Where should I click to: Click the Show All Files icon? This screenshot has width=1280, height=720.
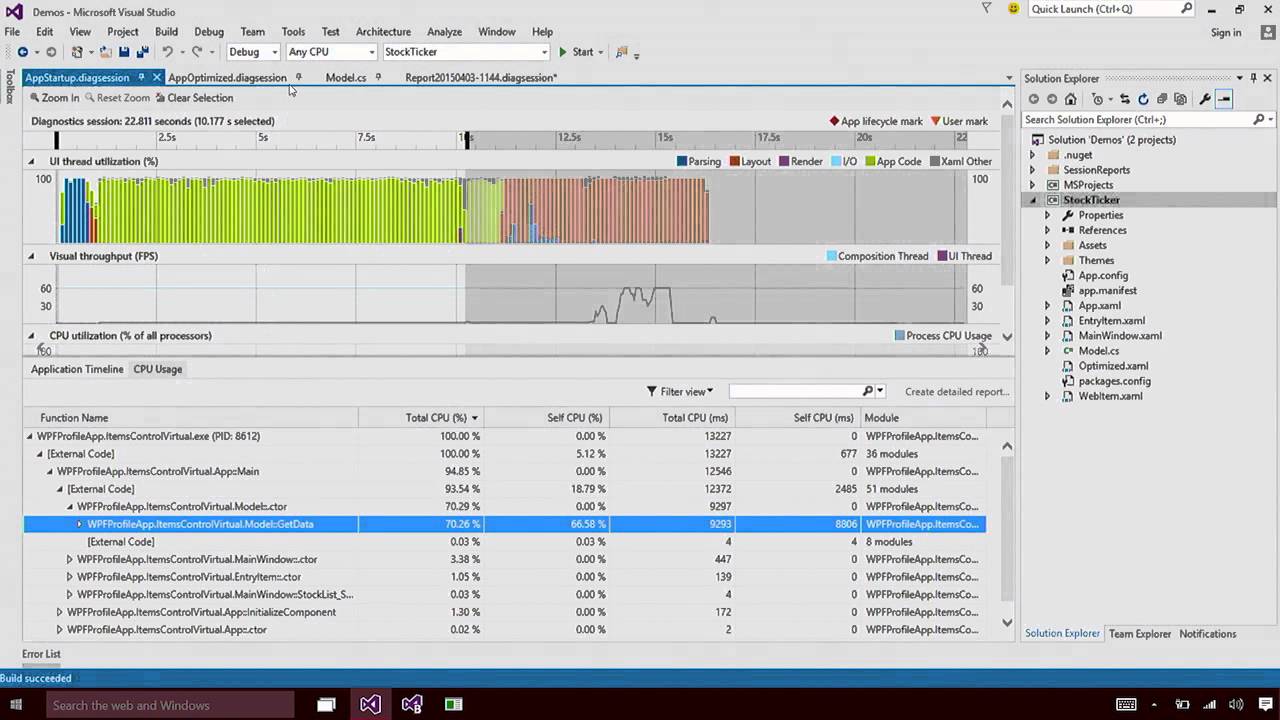pyautogui.click(x=1180, y=99)
